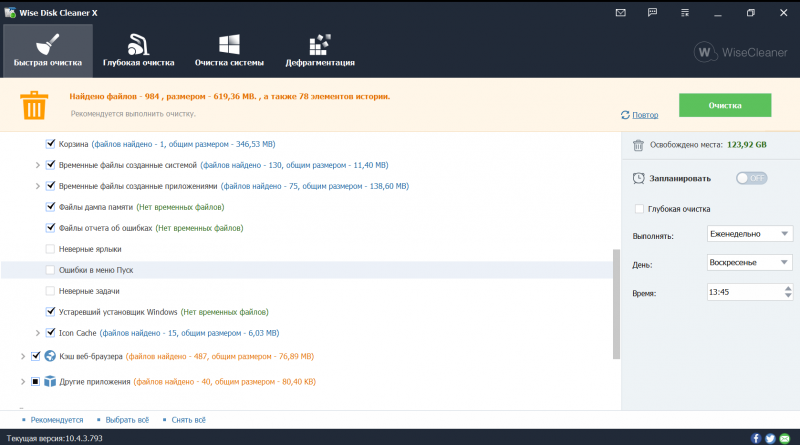
Task: Click the list's vertical scrollbar thumb
Action: pos(616,304)
